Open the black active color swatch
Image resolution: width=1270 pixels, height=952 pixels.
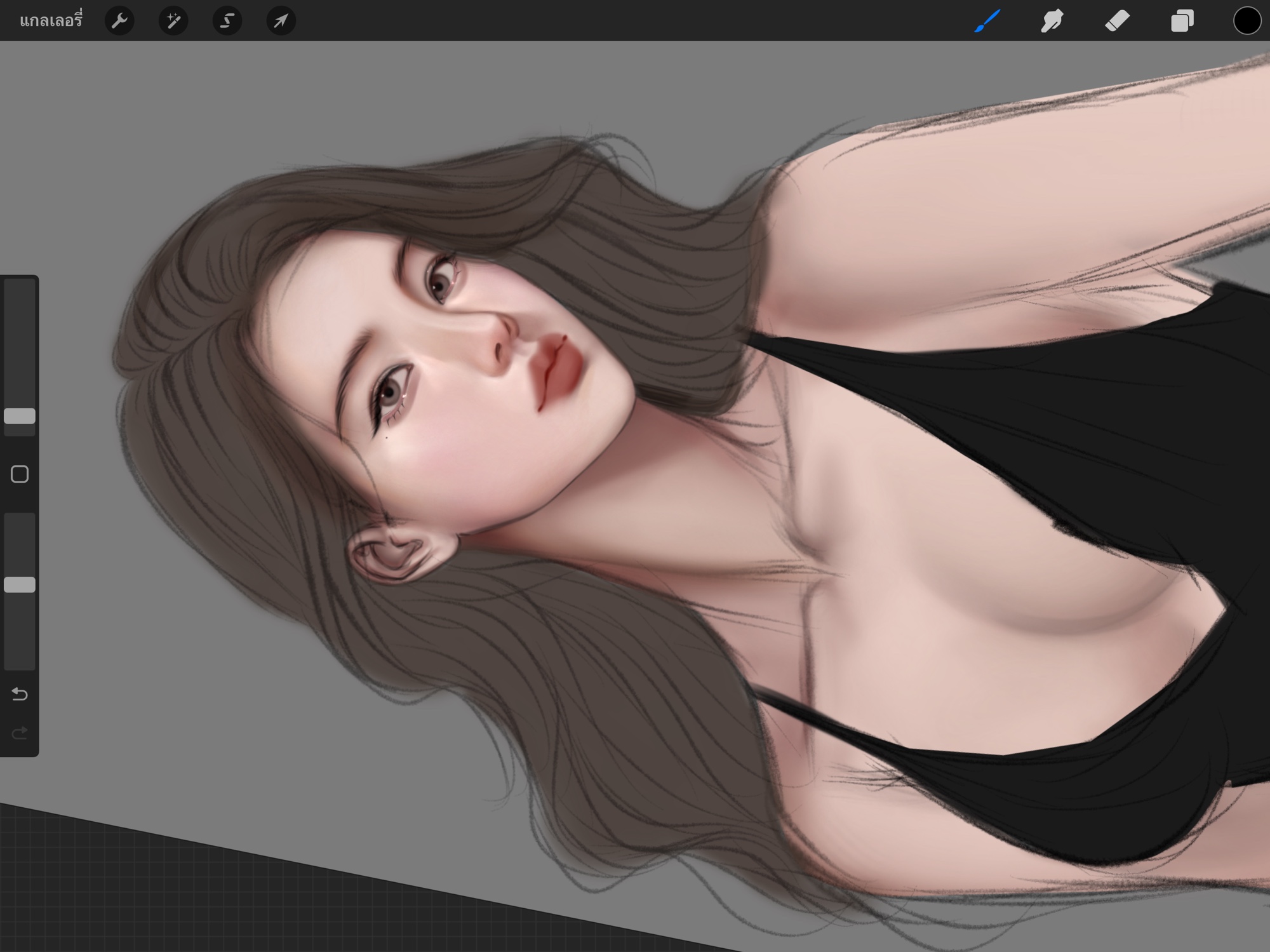tap(1247, 21)
